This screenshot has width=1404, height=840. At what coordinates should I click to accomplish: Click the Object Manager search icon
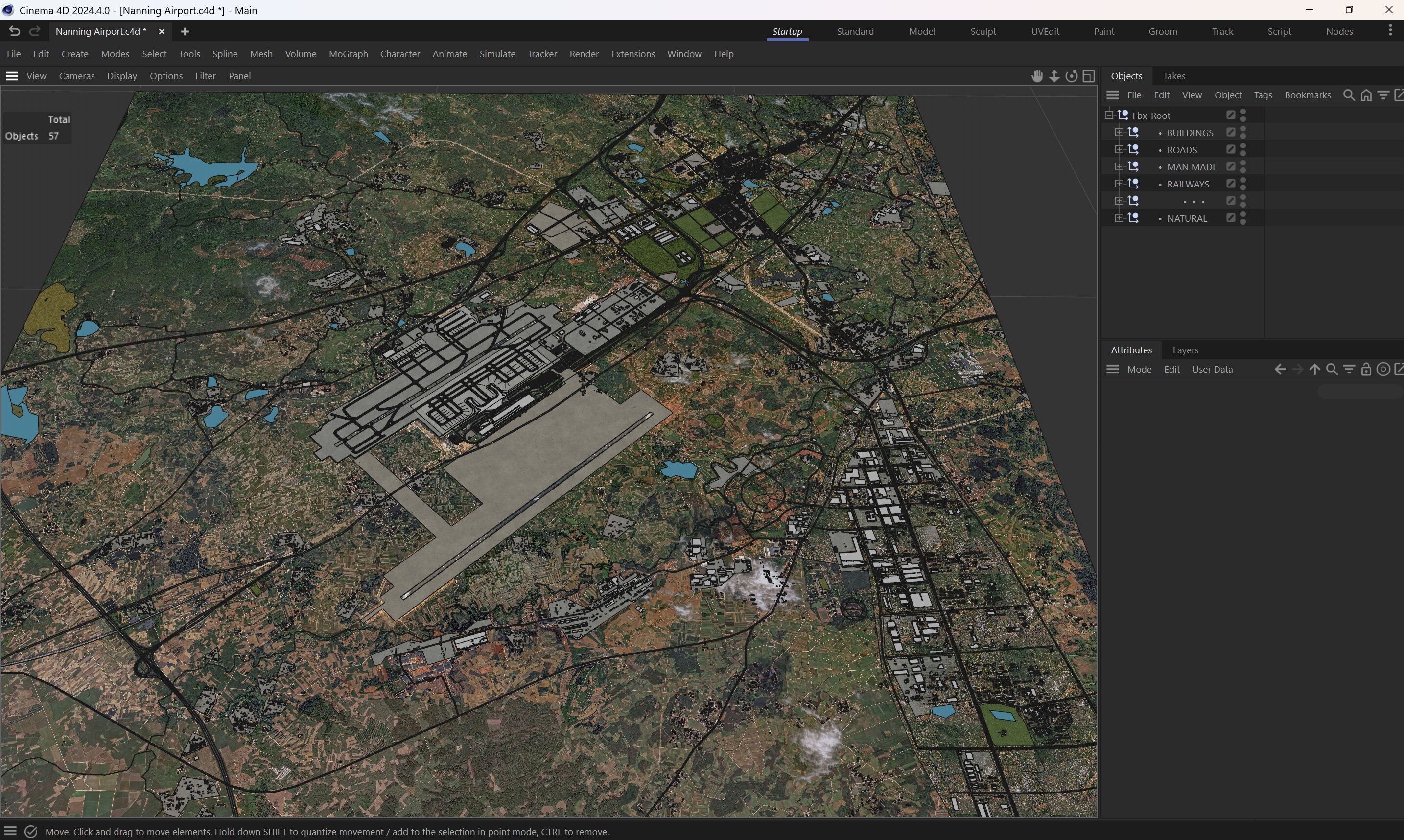[1349, 95]
